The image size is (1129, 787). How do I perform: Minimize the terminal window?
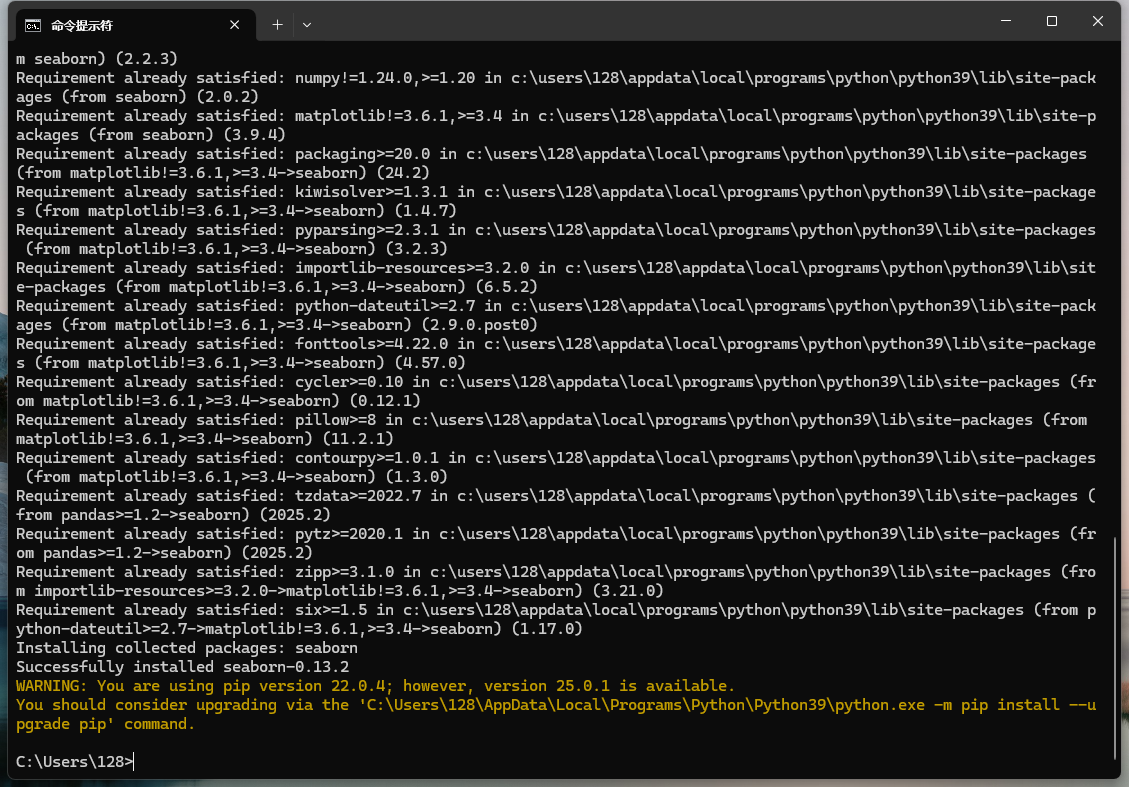click(x=1006, y=21)
